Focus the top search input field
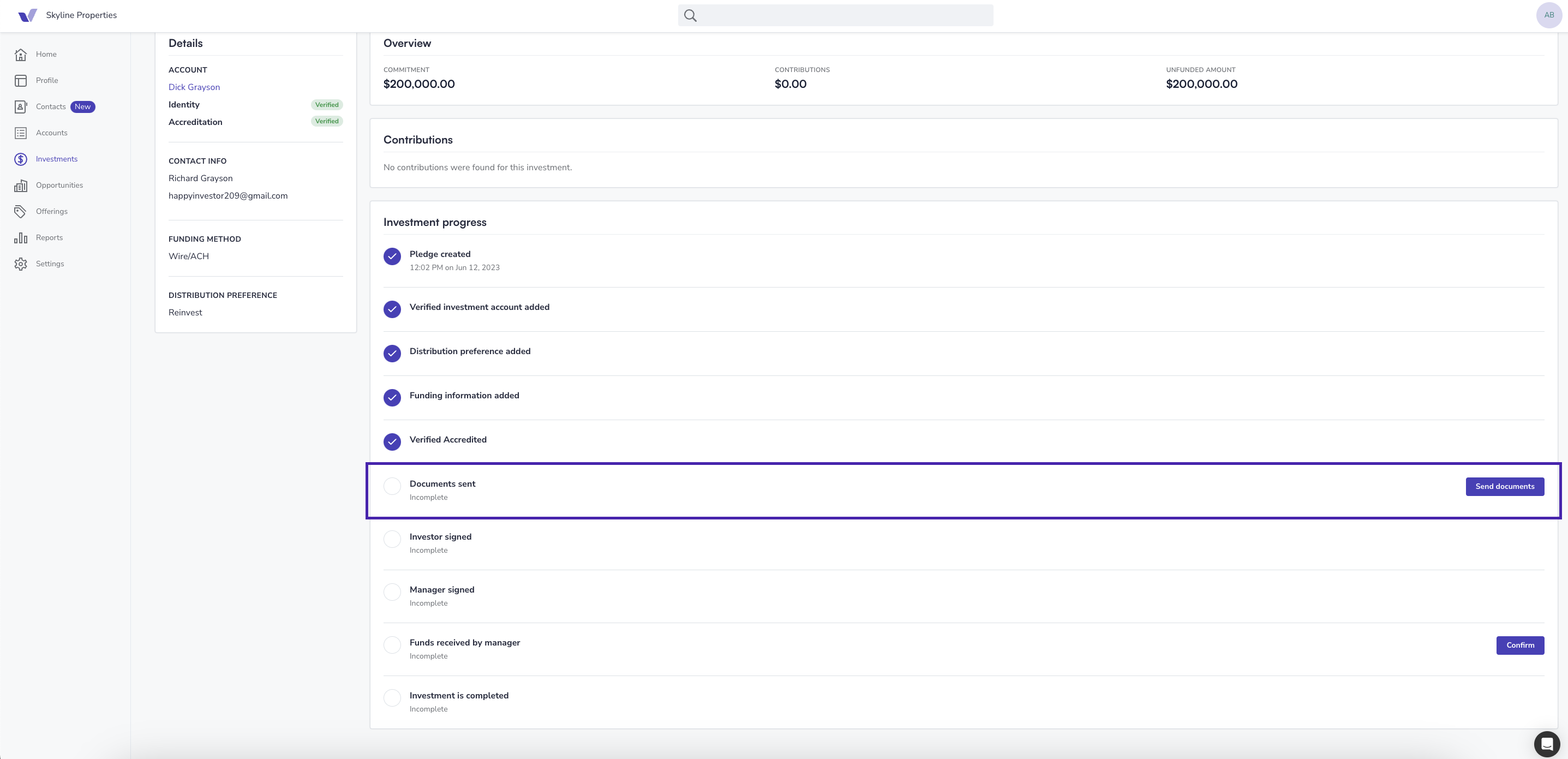 click(835, 15)
